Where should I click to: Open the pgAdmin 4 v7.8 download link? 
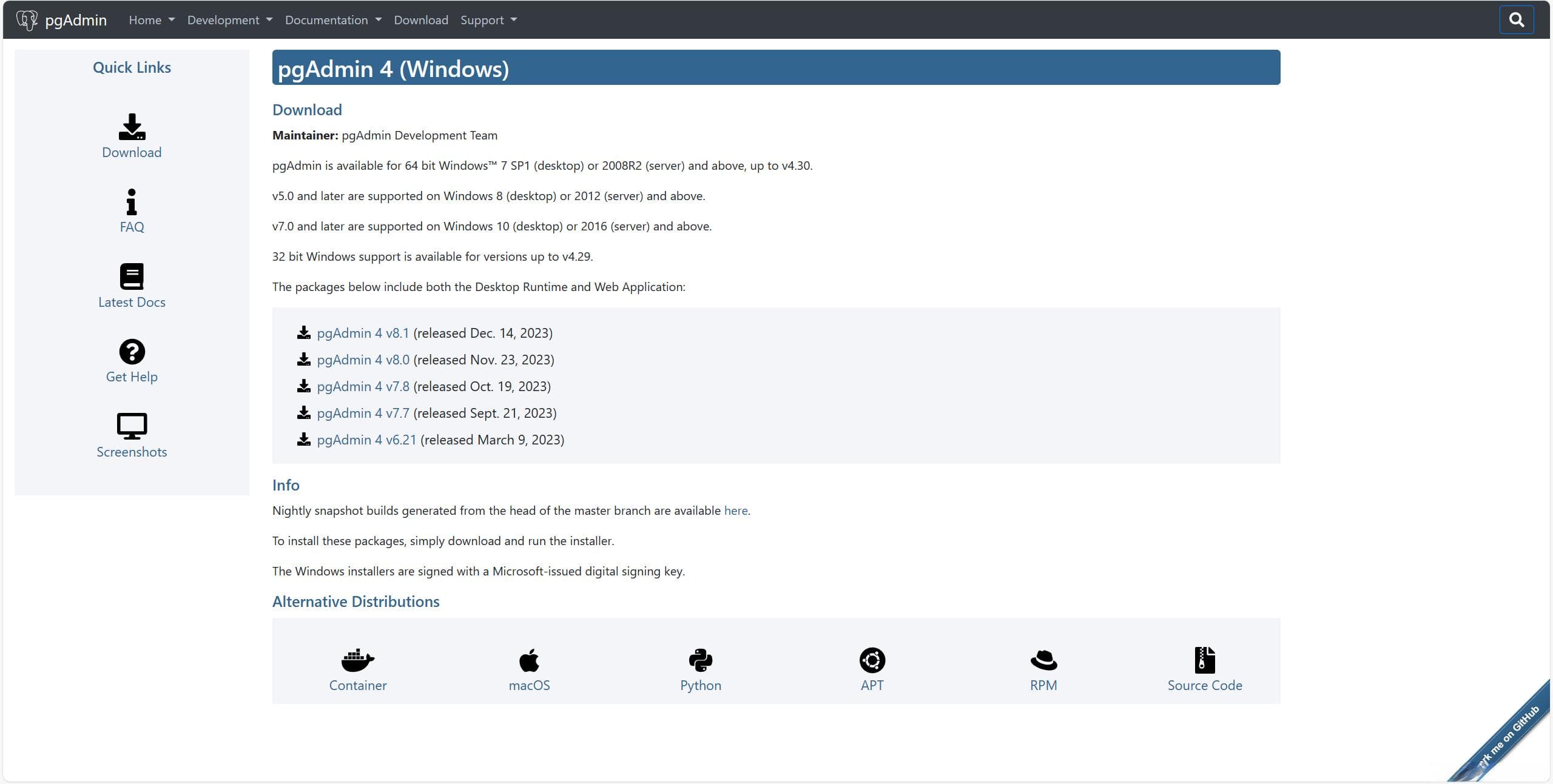[363, 386]
